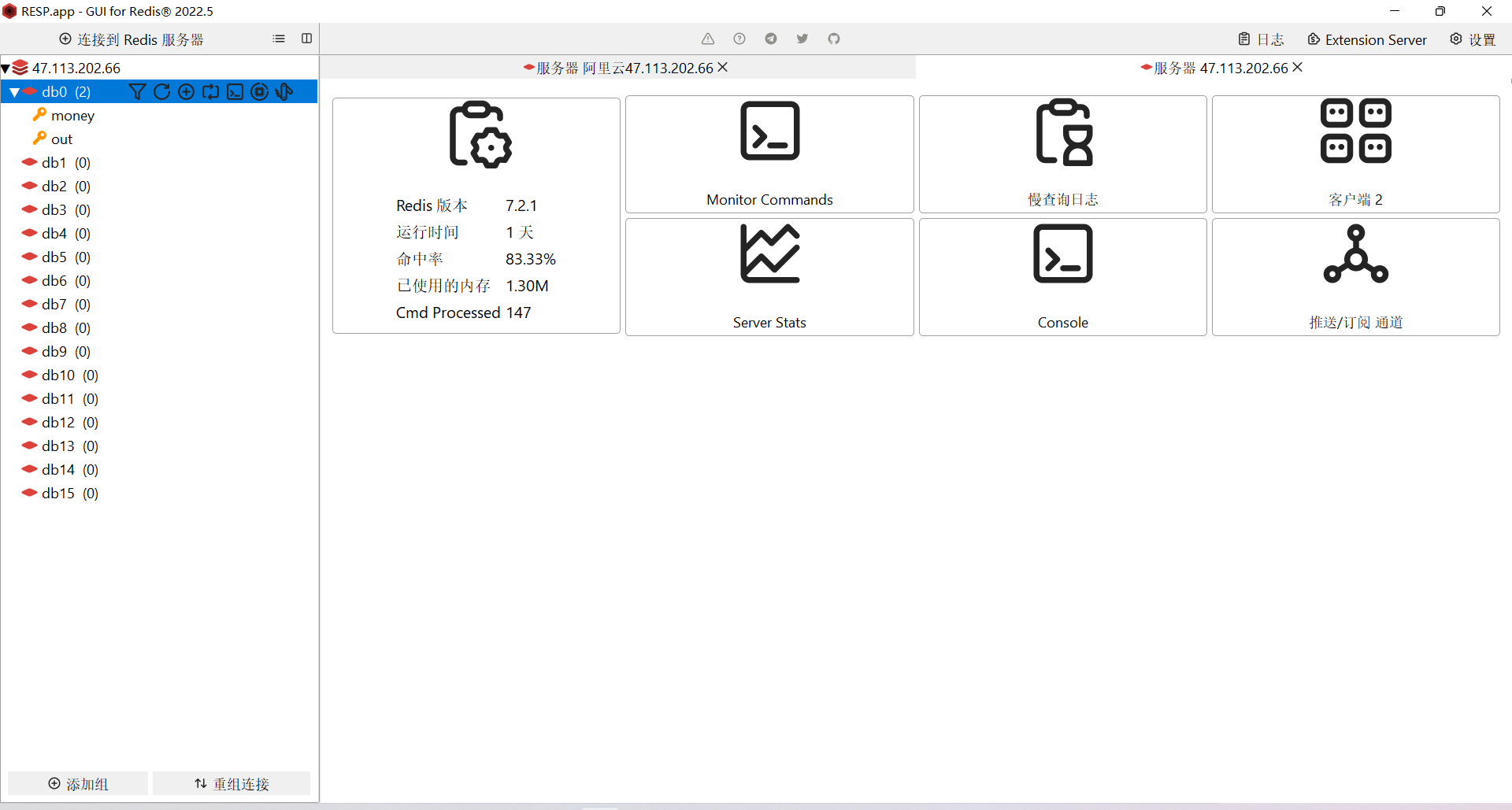The width and height of the screenshot is (1512, 810).
Task: Collapse the 47.113.202.66 server tree node
Action: click(6, 68)
